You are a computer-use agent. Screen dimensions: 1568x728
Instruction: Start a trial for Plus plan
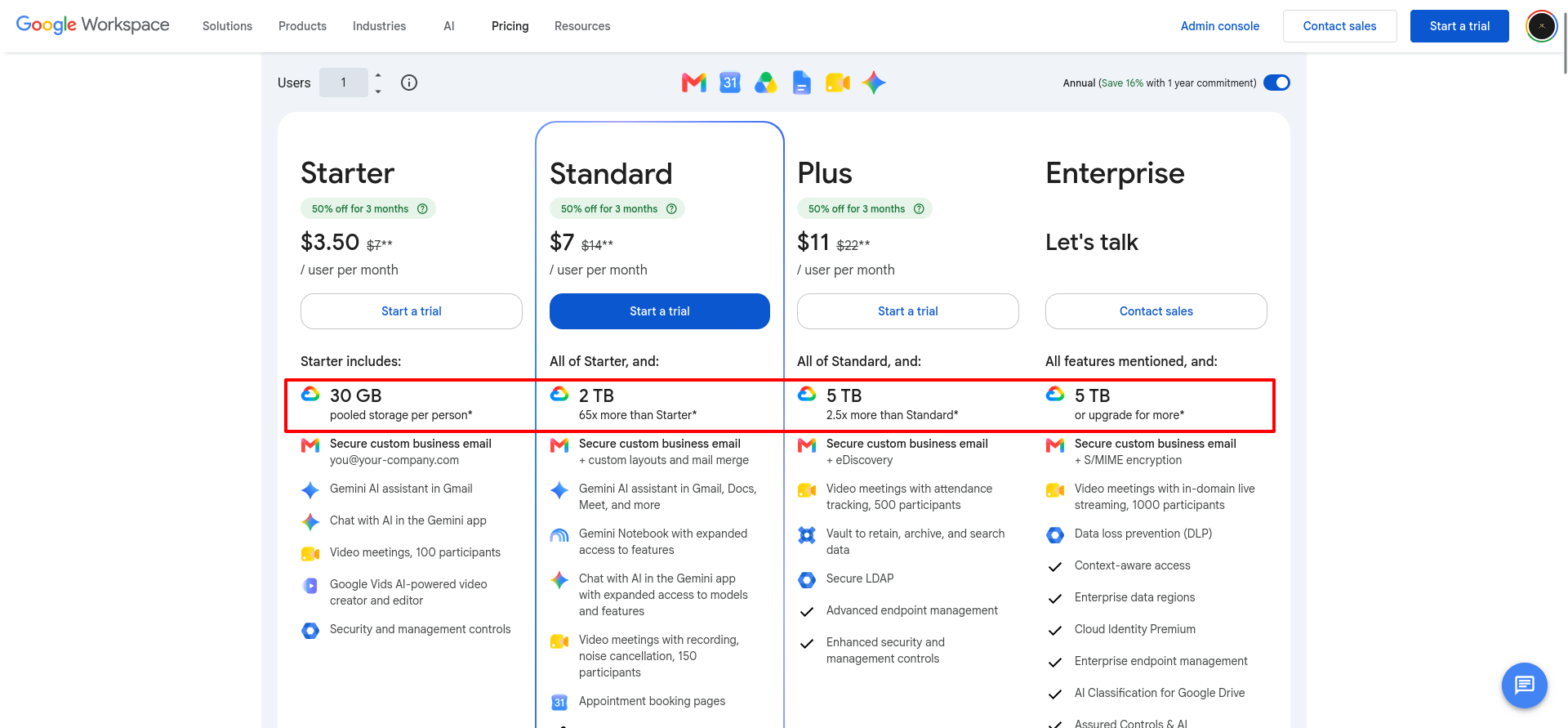(x=908, y=311)
